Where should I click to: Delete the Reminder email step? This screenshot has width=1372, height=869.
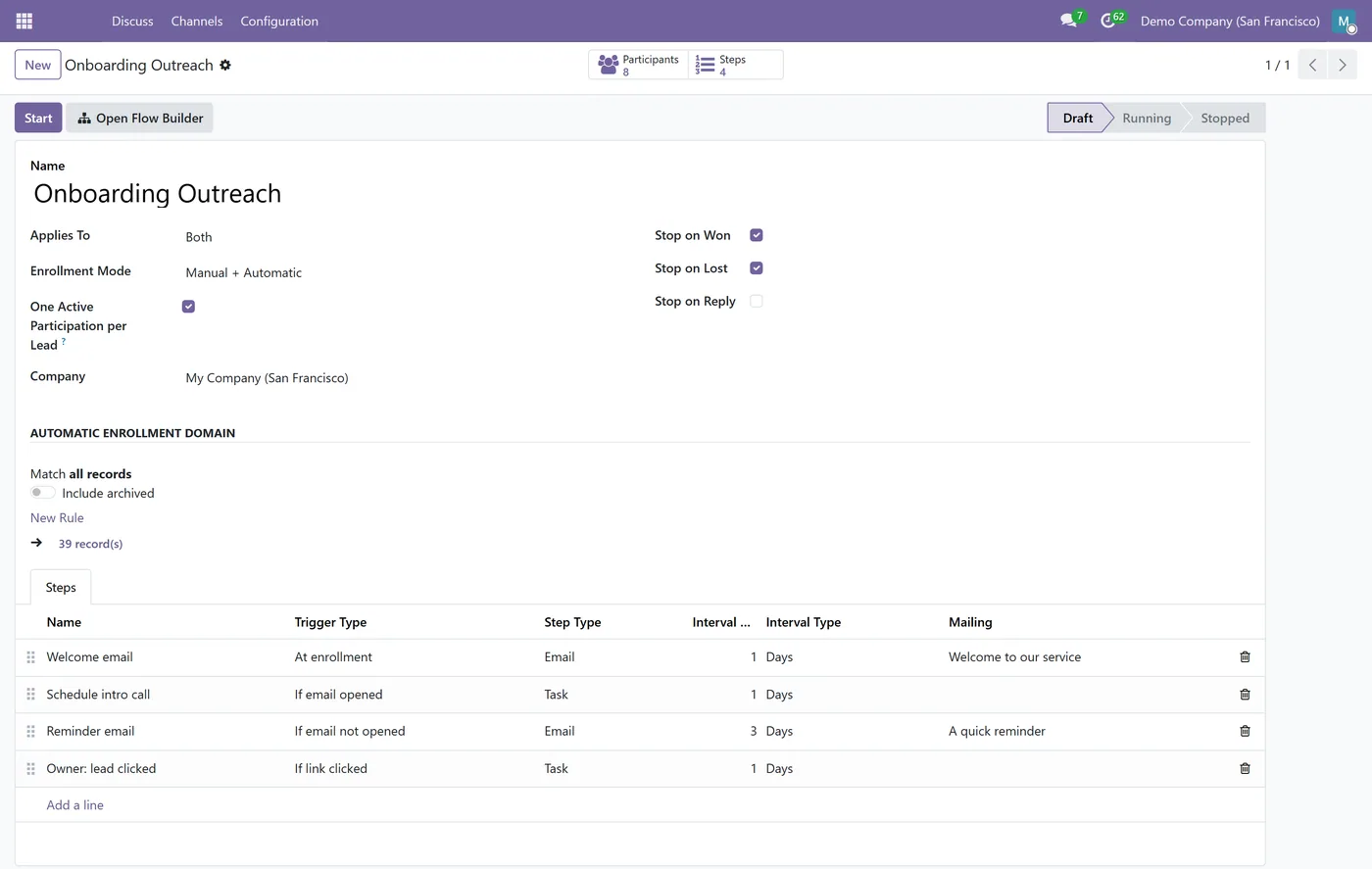click(x=1245, y=731)
